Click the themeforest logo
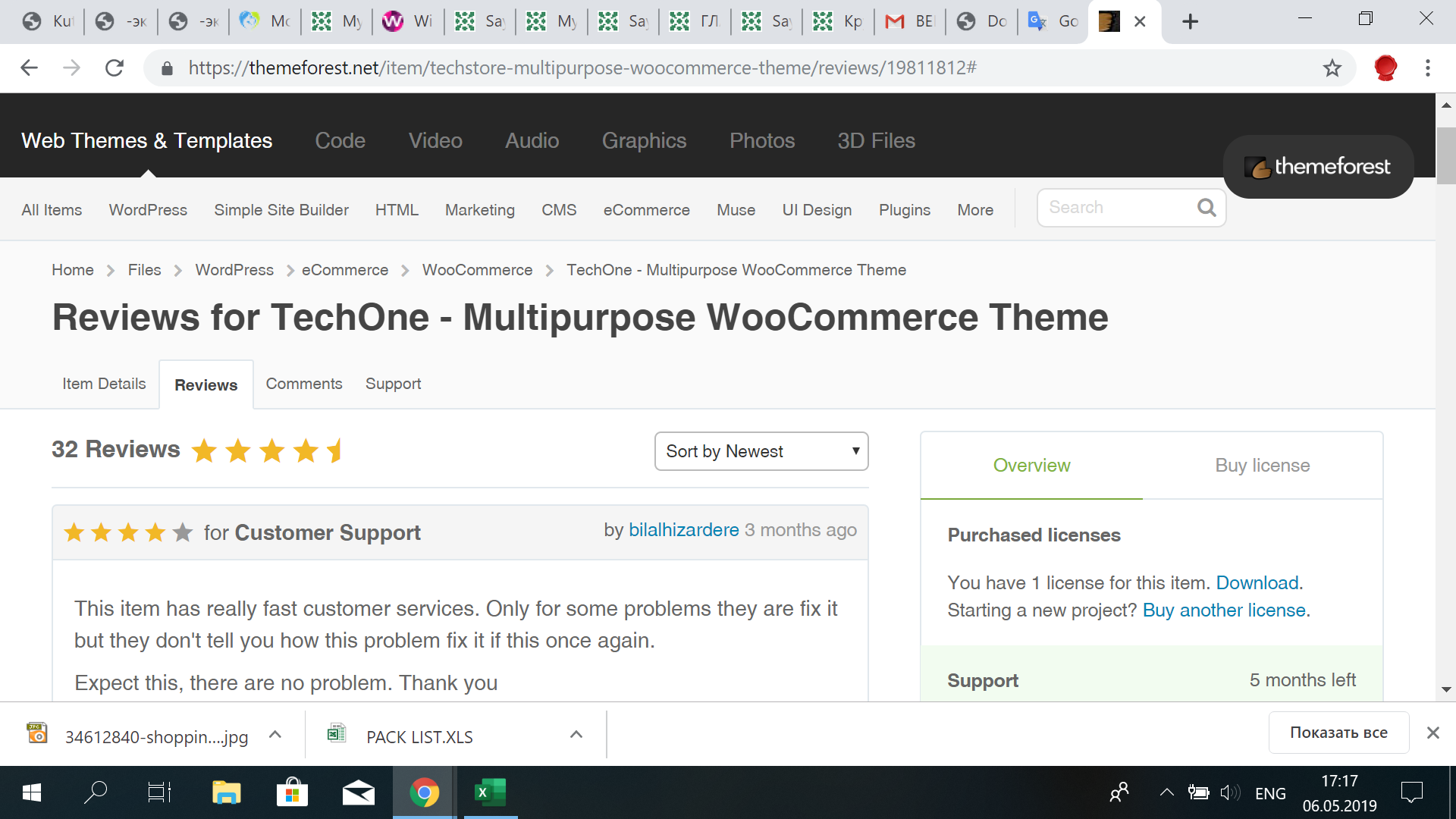The image size is (1456, 819). [x=1318, y=167]
